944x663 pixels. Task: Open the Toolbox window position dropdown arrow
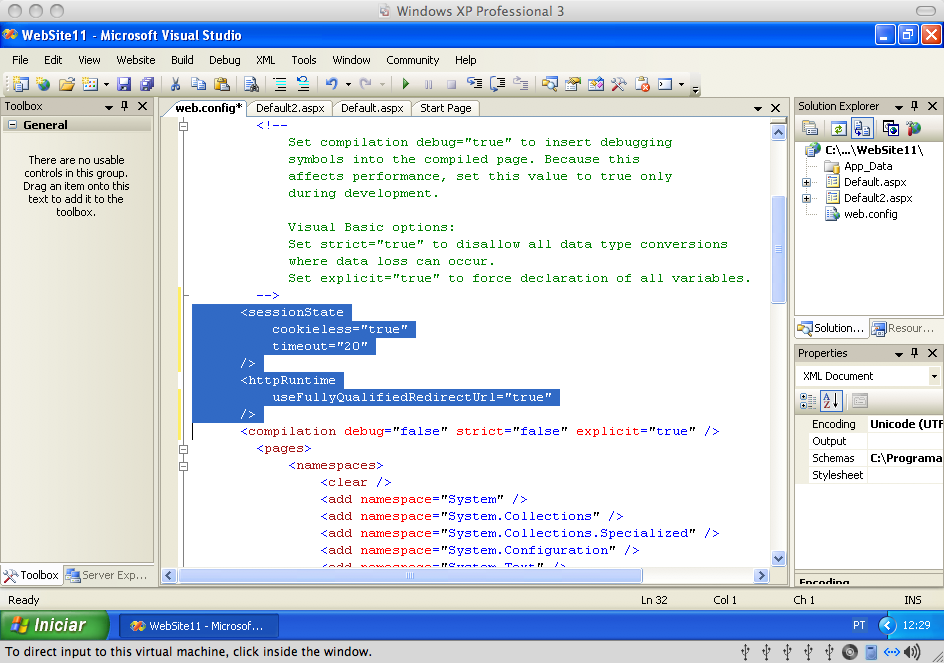[109, 107]
